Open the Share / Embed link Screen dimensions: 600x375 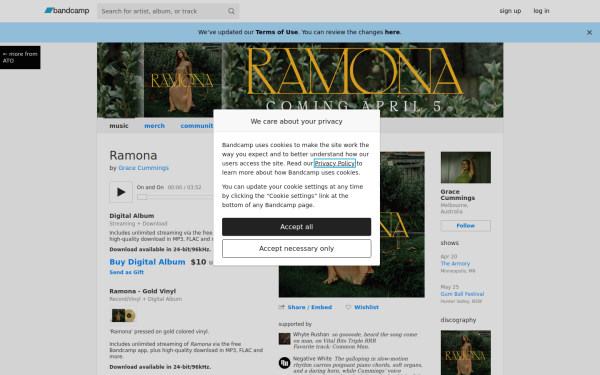point(310,307)
